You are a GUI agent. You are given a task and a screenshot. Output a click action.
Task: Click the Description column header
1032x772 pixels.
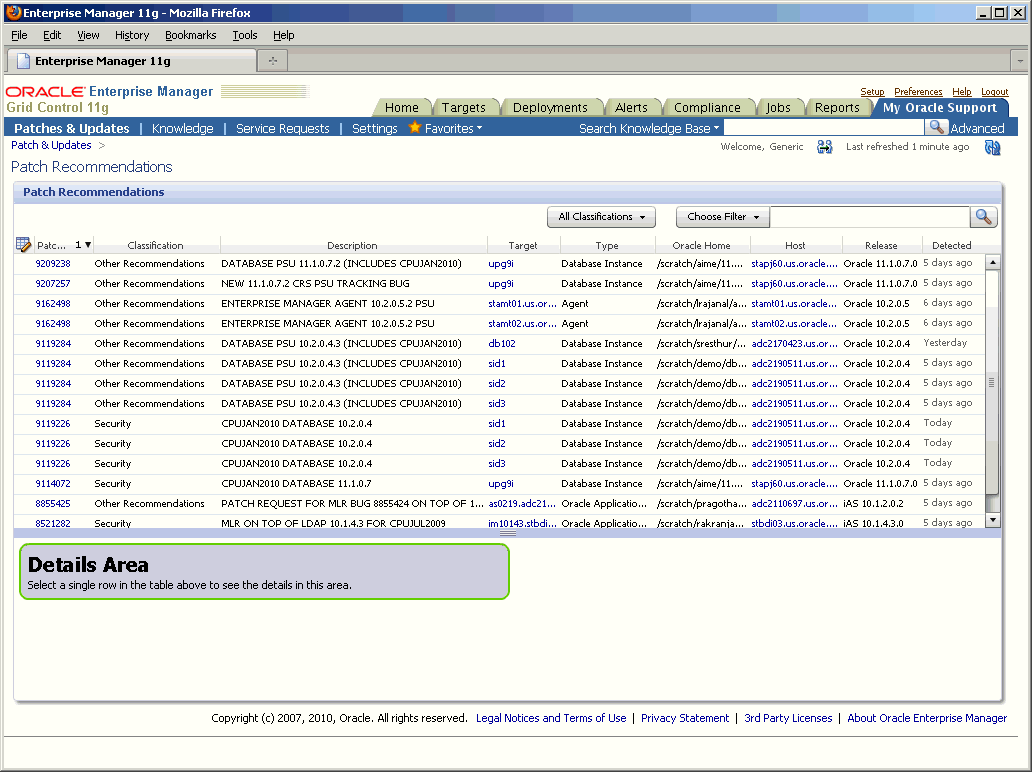(x=352, y=245)
